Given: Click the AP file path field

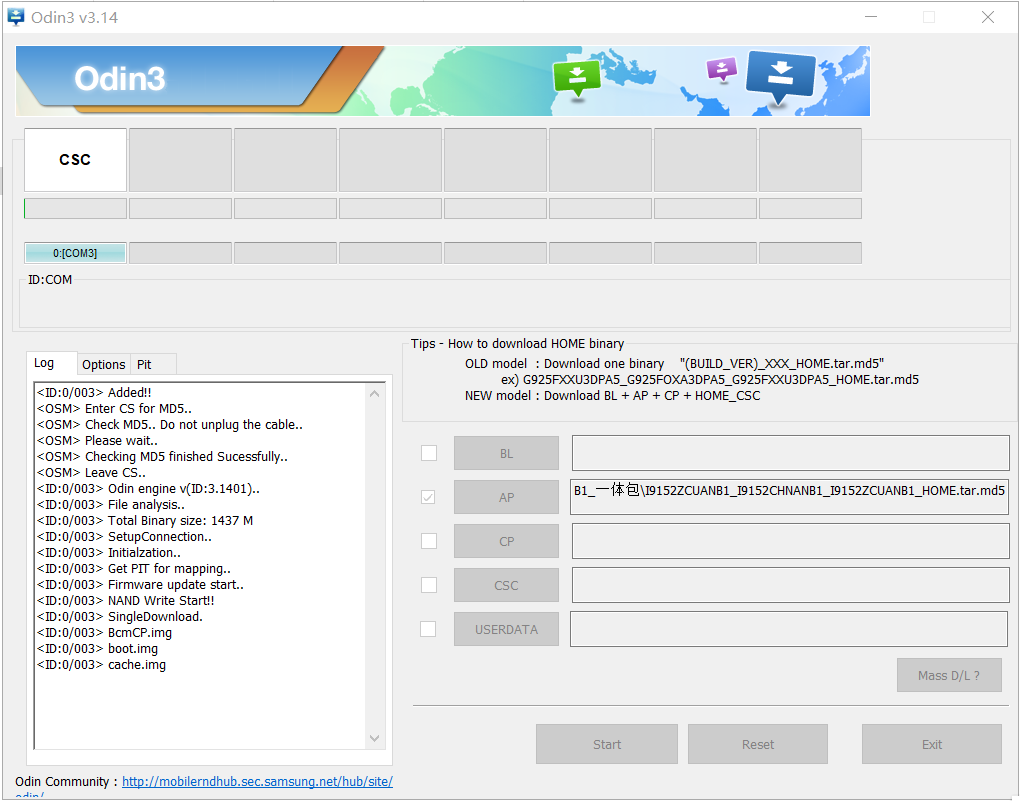Looking at the screenshot, I should coord(789,496).
